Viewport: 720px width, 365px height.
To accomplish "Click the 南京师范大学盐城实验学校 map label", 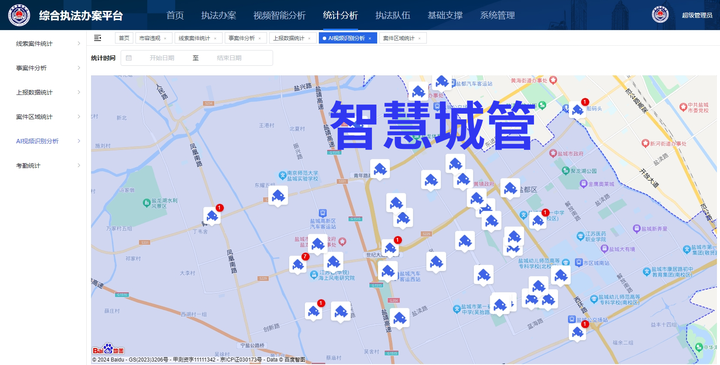I will coord(302,176).
